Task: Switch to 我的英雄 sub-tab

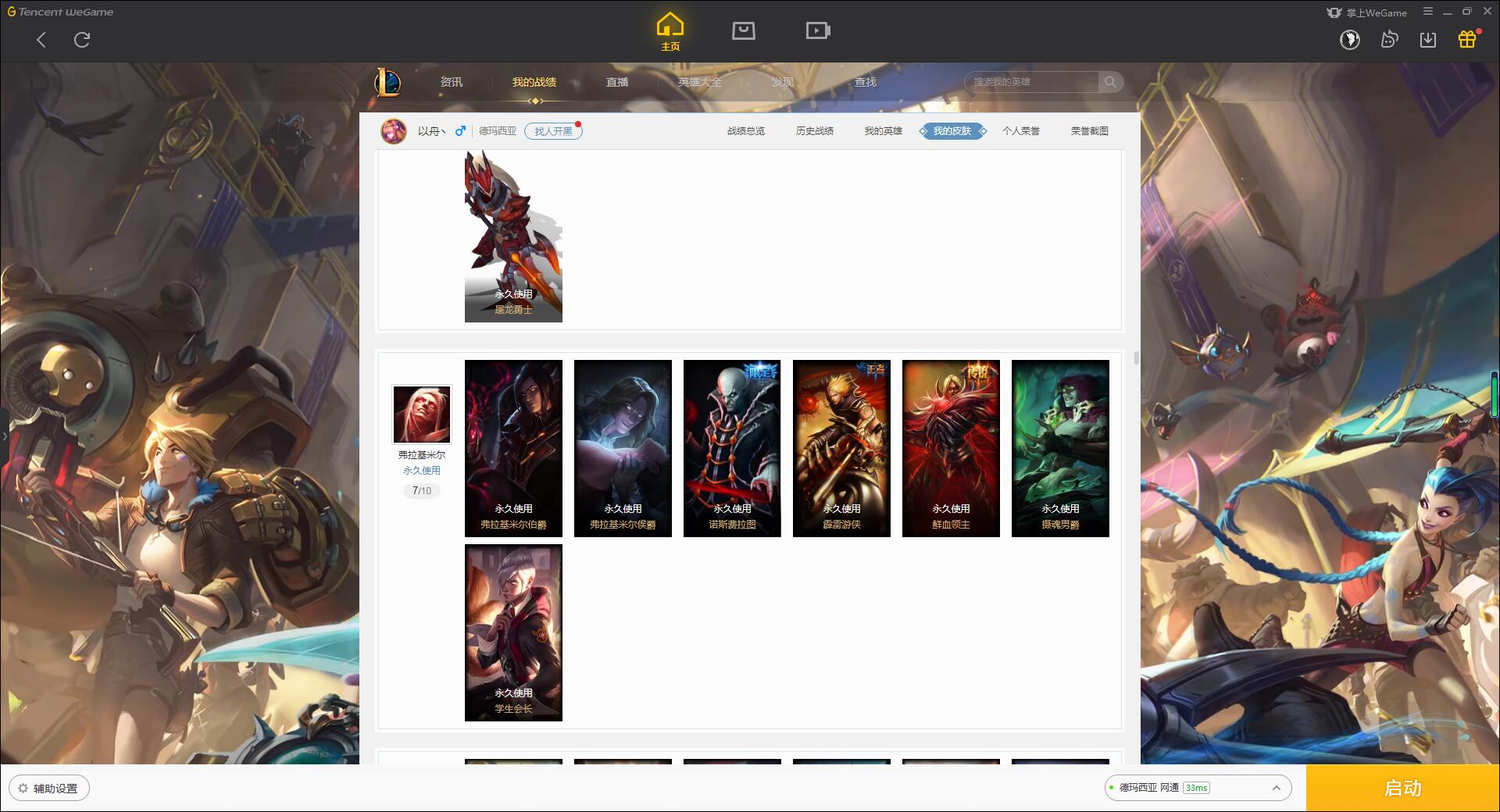Action: click(884, 131)
